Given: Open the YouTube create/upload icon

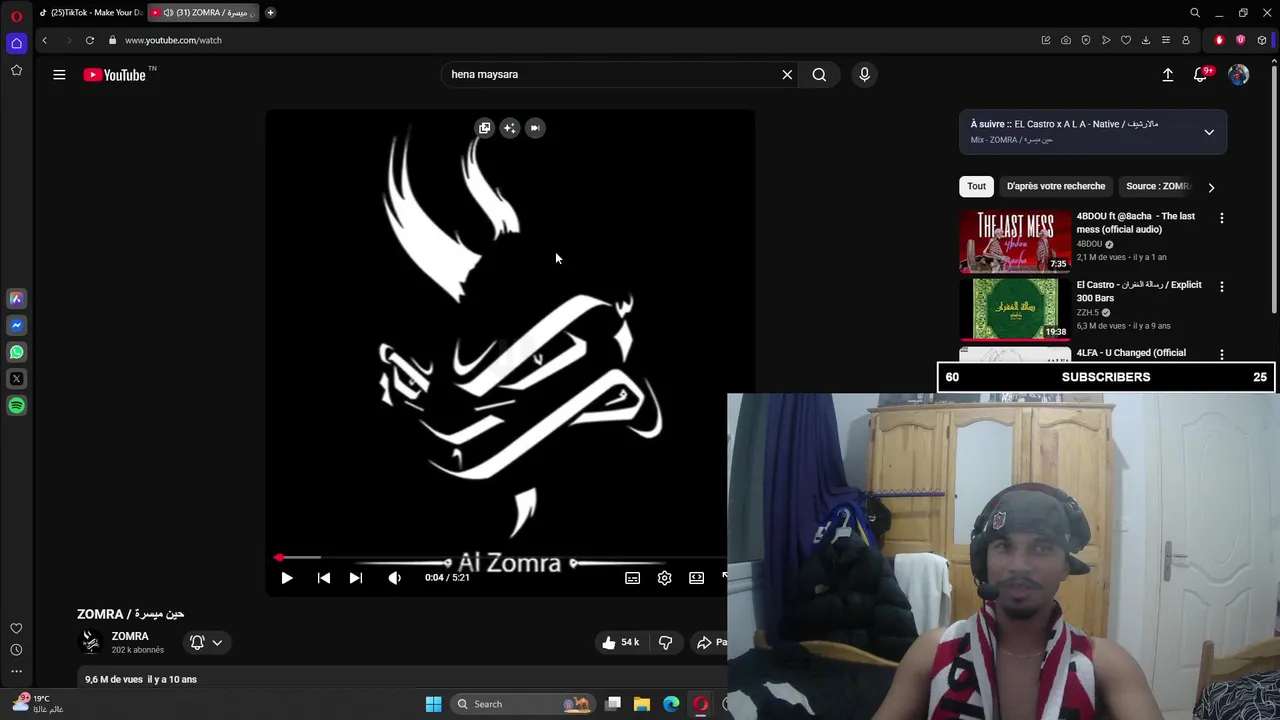Looking at the screenshot, I should pyautogui.click(x=1167, y=75).
